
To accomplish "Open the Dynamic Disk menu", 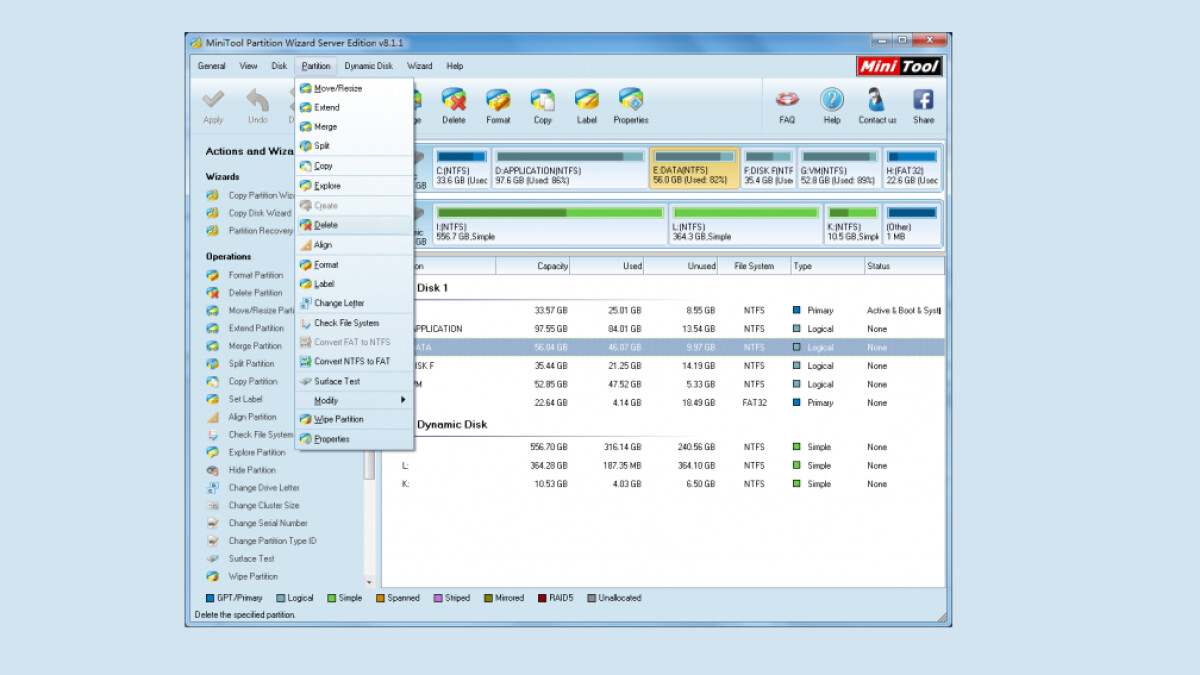I will coord(369,66).
